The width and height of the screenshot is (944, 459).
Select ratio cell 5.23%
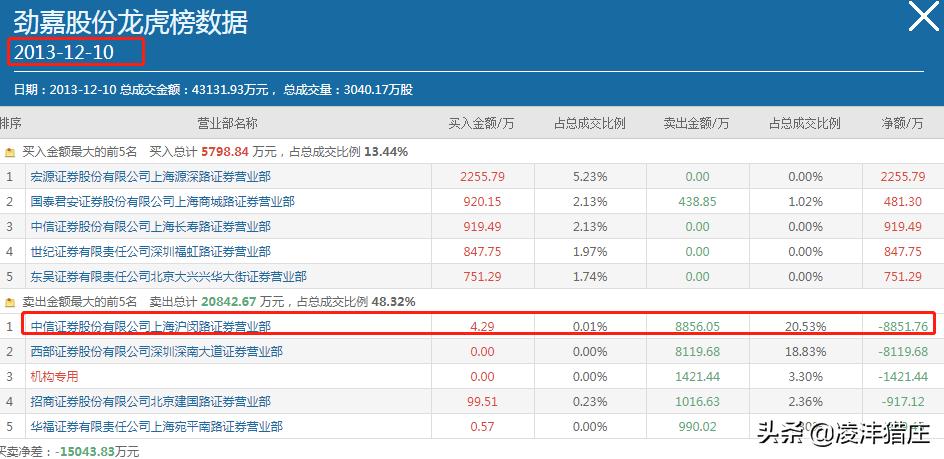[x=589, y=177]
